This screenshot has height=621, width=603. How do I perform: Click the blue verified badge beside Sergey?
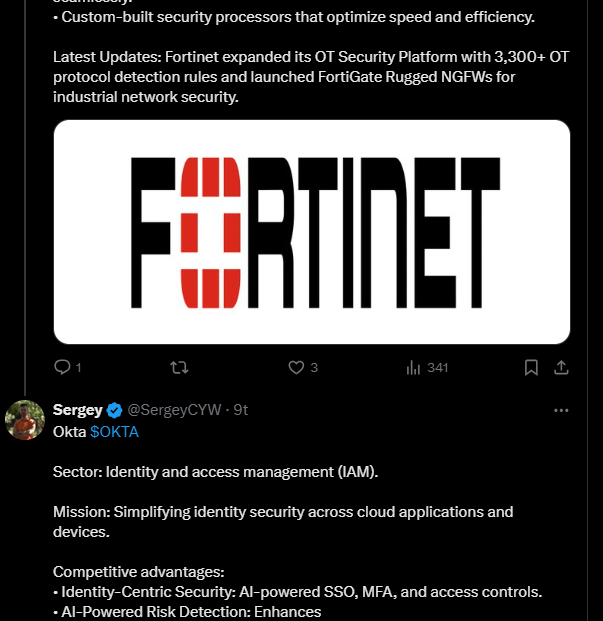coord(115,410)
